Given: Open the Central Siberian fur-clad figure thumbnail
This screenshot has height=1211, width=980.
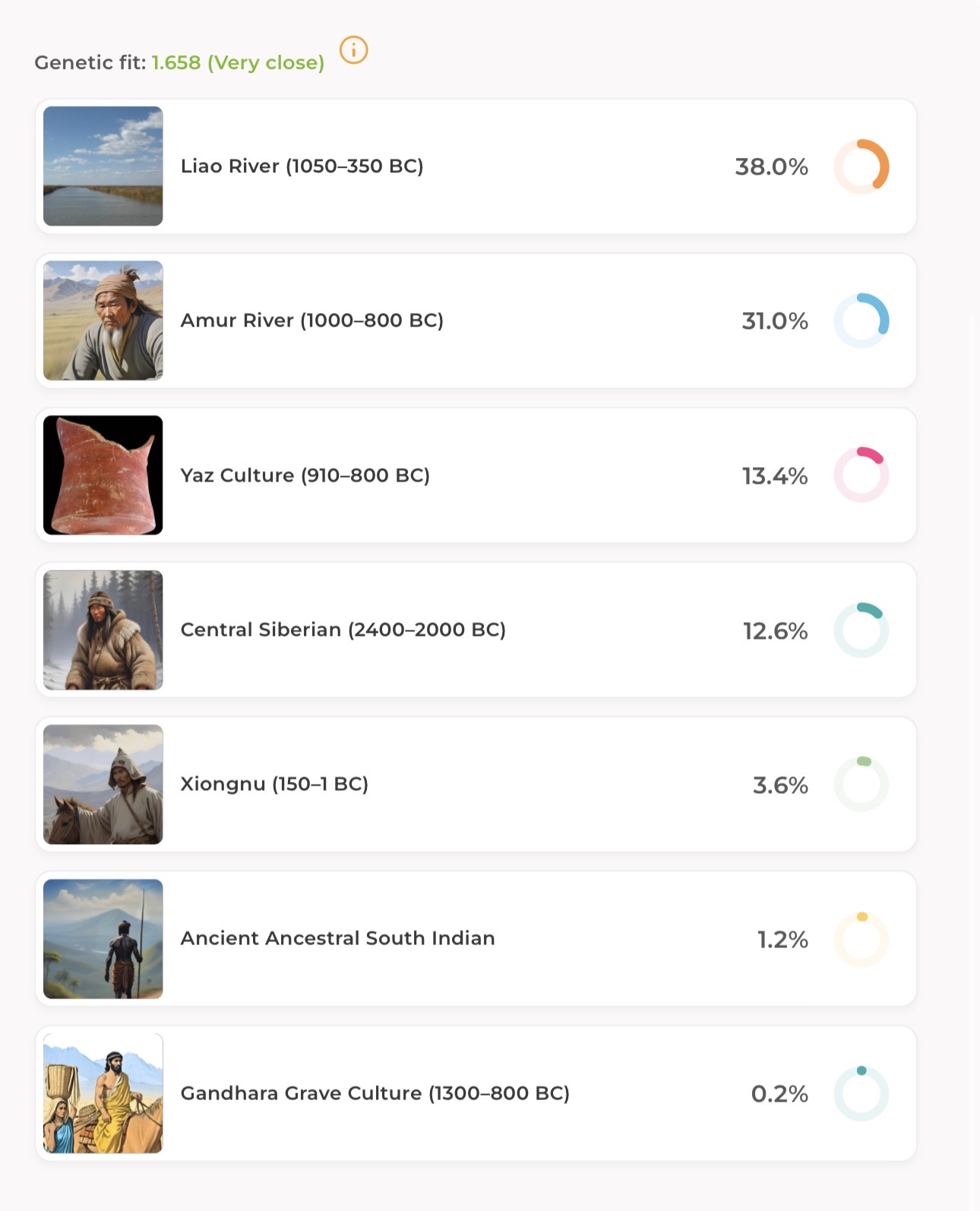Looking at the screenshot, I should (x=103, y=630).
